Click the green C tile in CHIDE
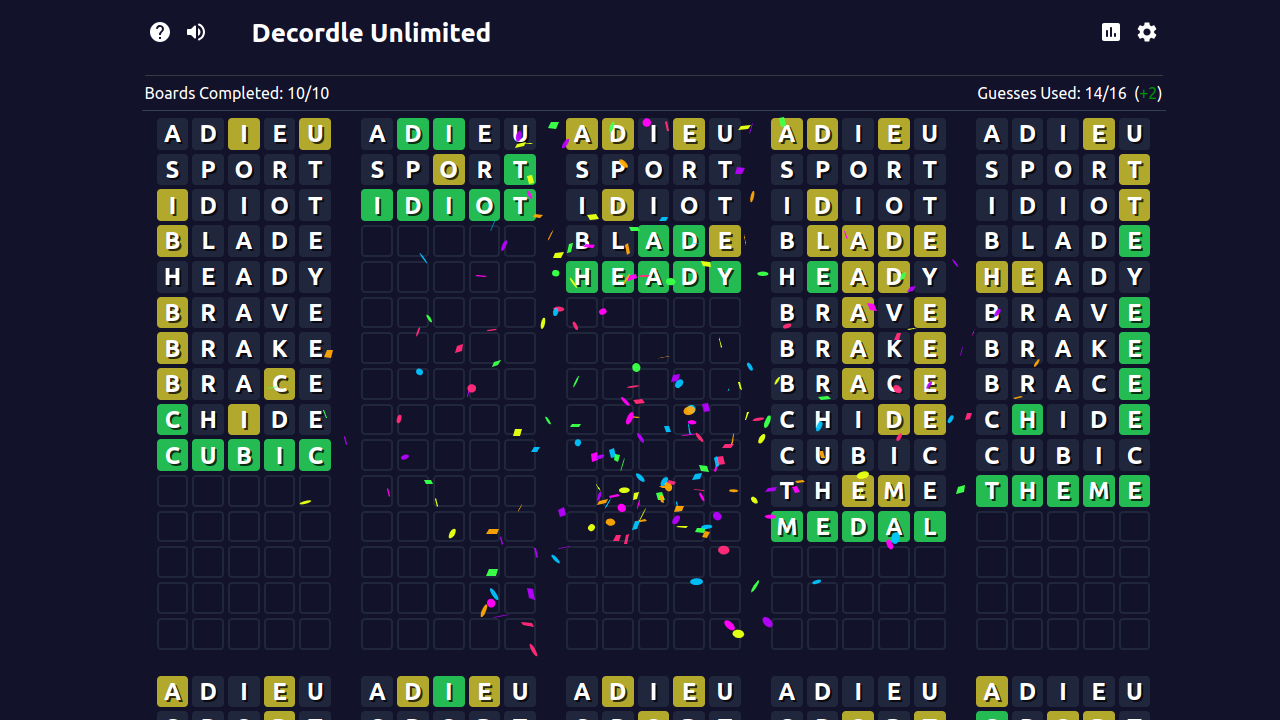Screen dimensions: 1280x720 tap(173, 420)
